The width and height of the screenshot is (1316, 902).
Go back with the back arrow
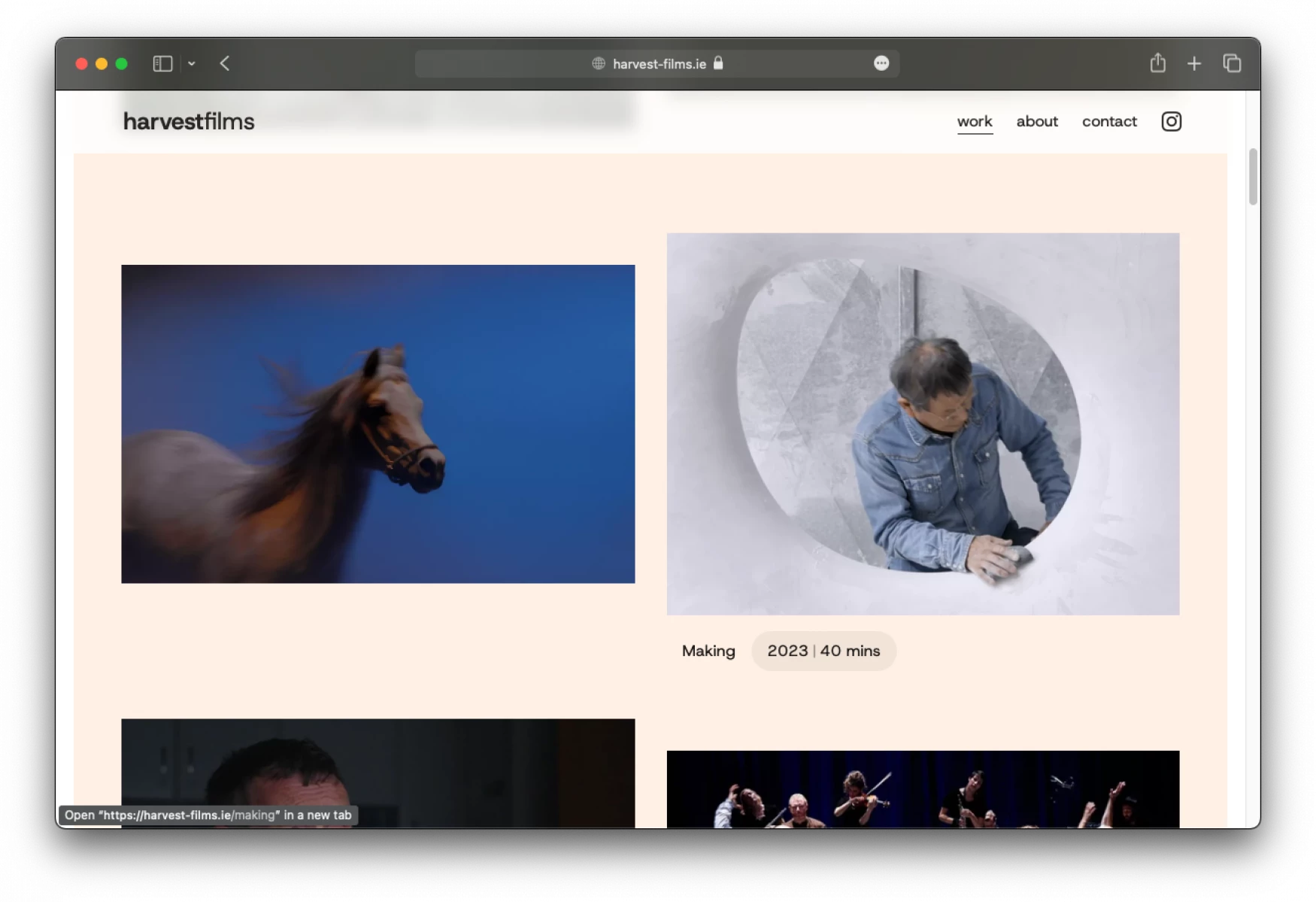coord(224,64)
